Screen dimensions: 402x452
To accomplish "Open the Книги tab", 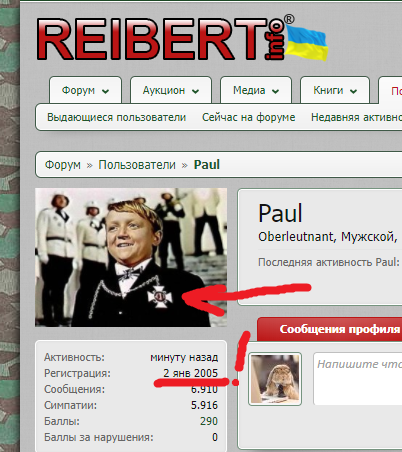I will click(x=335, y=90).
